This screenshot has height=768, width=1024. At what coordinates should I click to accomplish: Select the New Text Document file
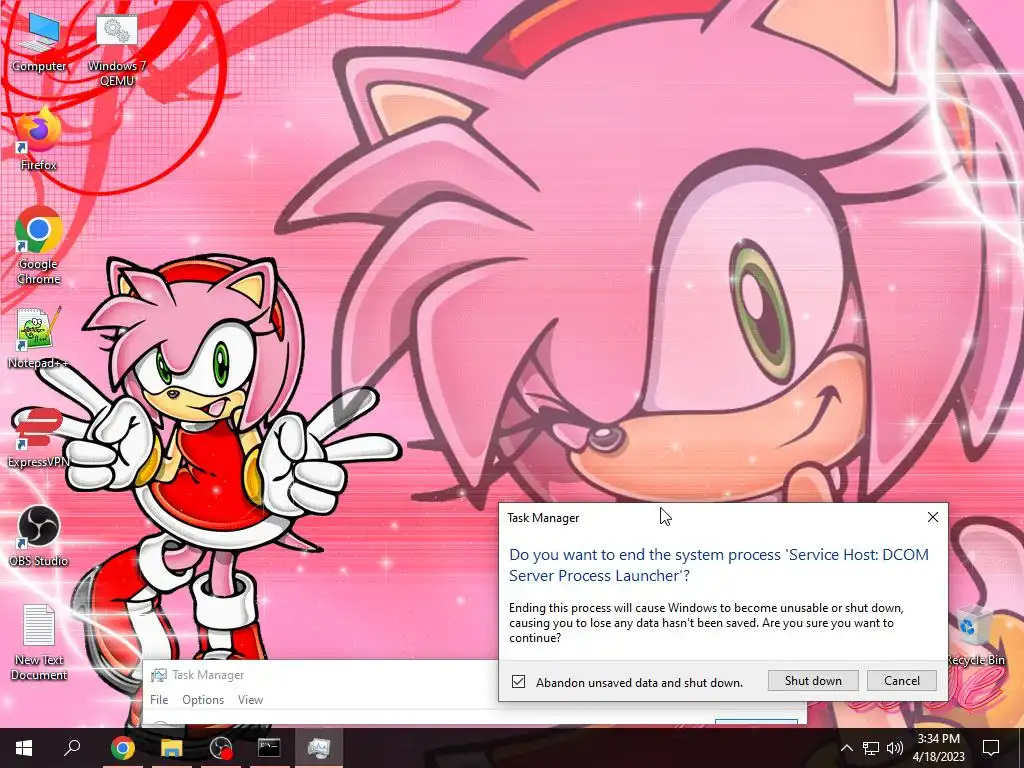tap(39, 642)
